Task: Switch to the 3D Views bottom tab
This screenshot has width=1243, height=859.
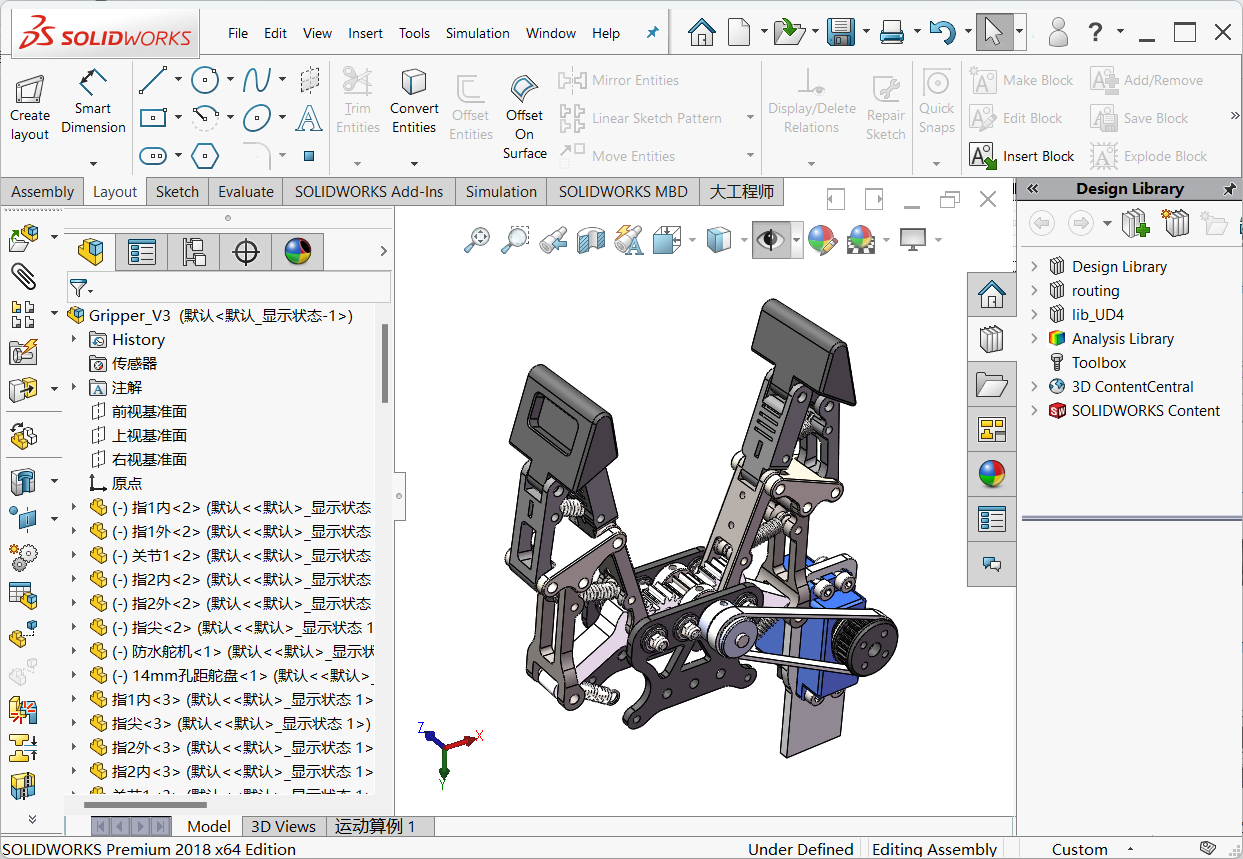Action: (x=283, y=826)
